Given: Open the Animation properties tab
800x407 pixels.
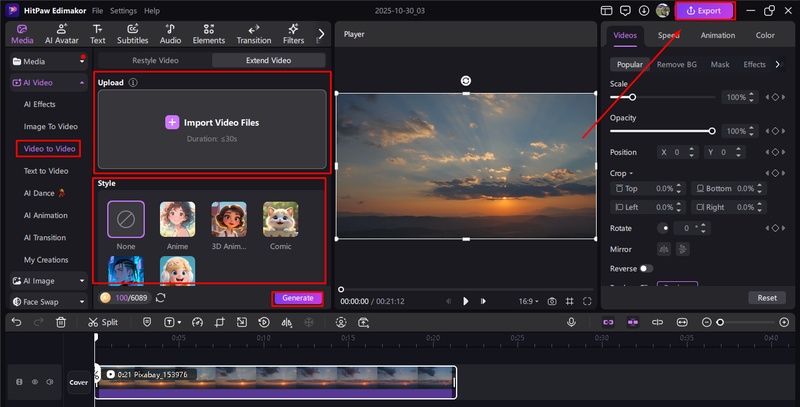Looking at the screenshot, I should pos(718,35).
